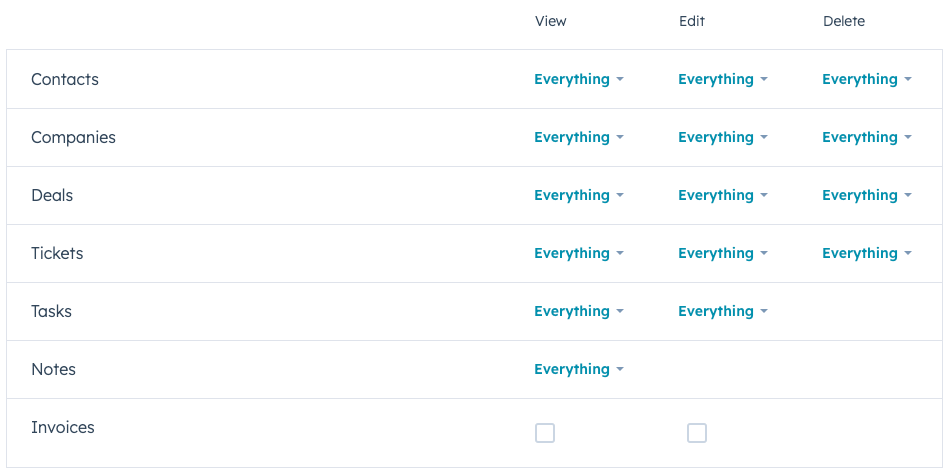This screenshot has width=951, height=475.
Task: Open the Tasks Edit permission dropdown
Action: pos(723,311)
